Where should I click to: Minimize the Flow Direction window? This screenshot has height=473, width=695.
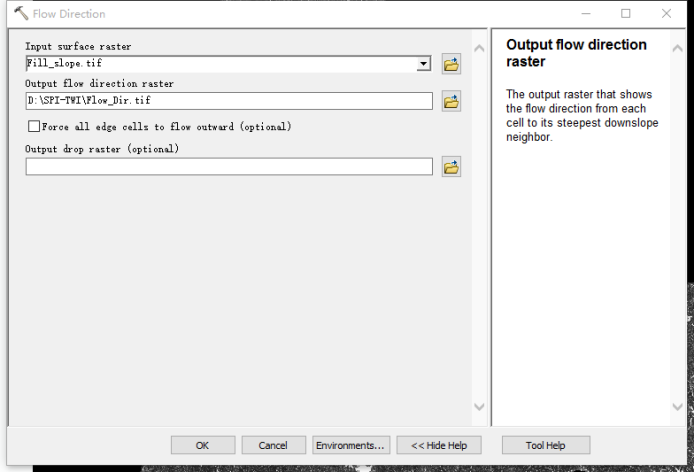coord(586,14)
